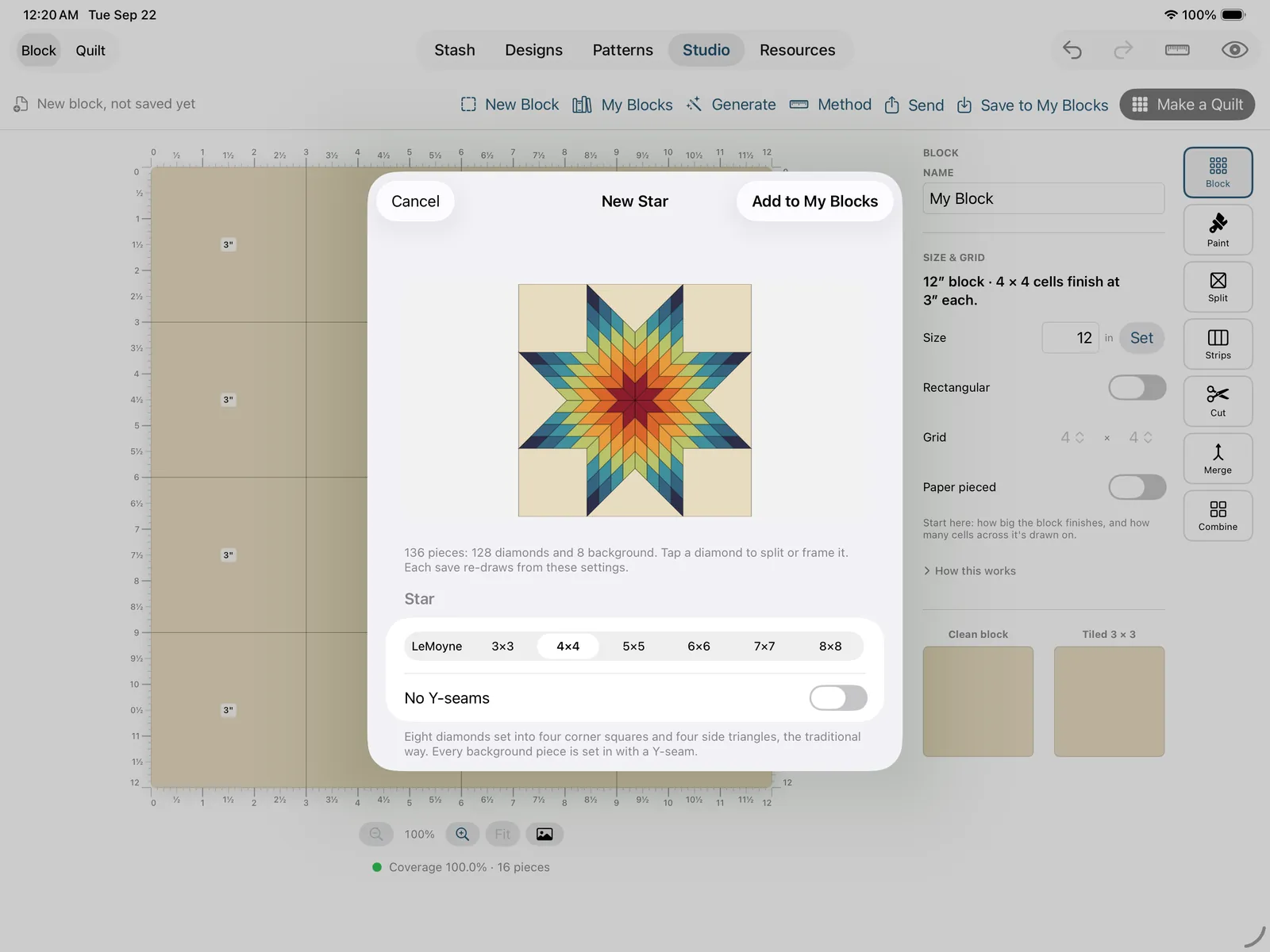The image size is (1270, 952).
Task: Select the 6×6 star option
Action: (x=698, y=647)
